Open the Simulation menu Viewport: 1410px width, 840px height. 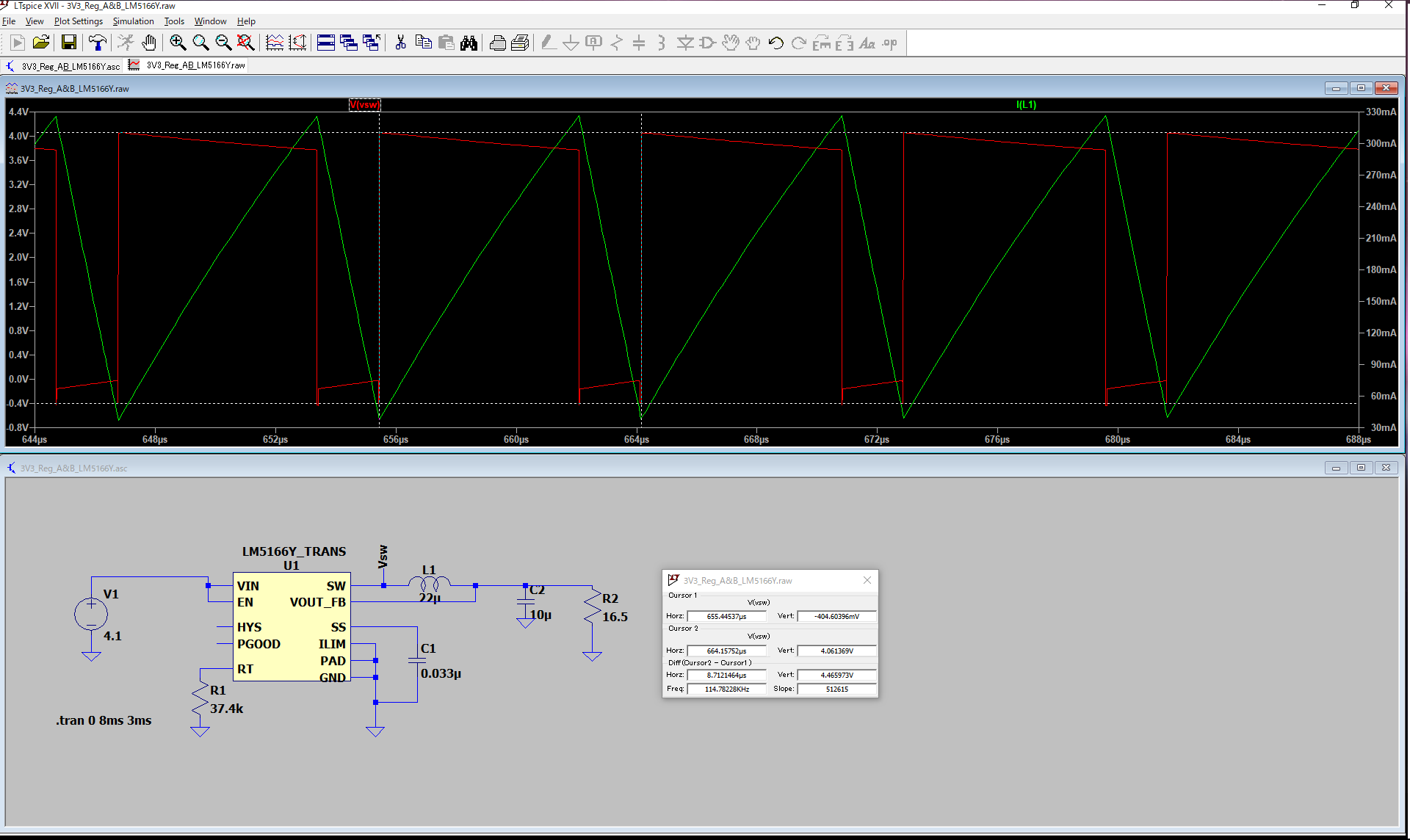(x=133, y=21)
